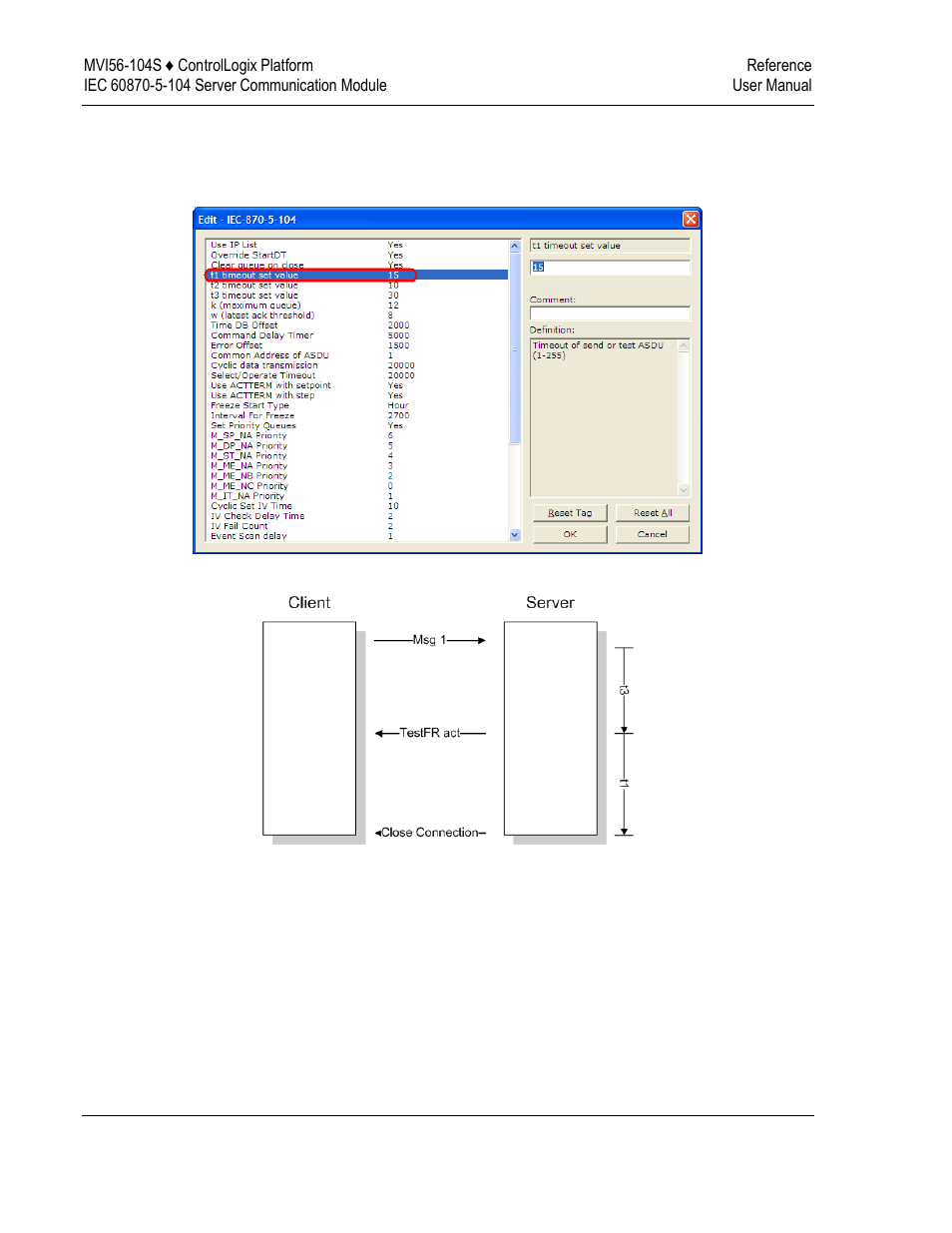The image size is (952, 1233).
Task: Select the 'Interval For Freeze' row
Action: point(357,415)
